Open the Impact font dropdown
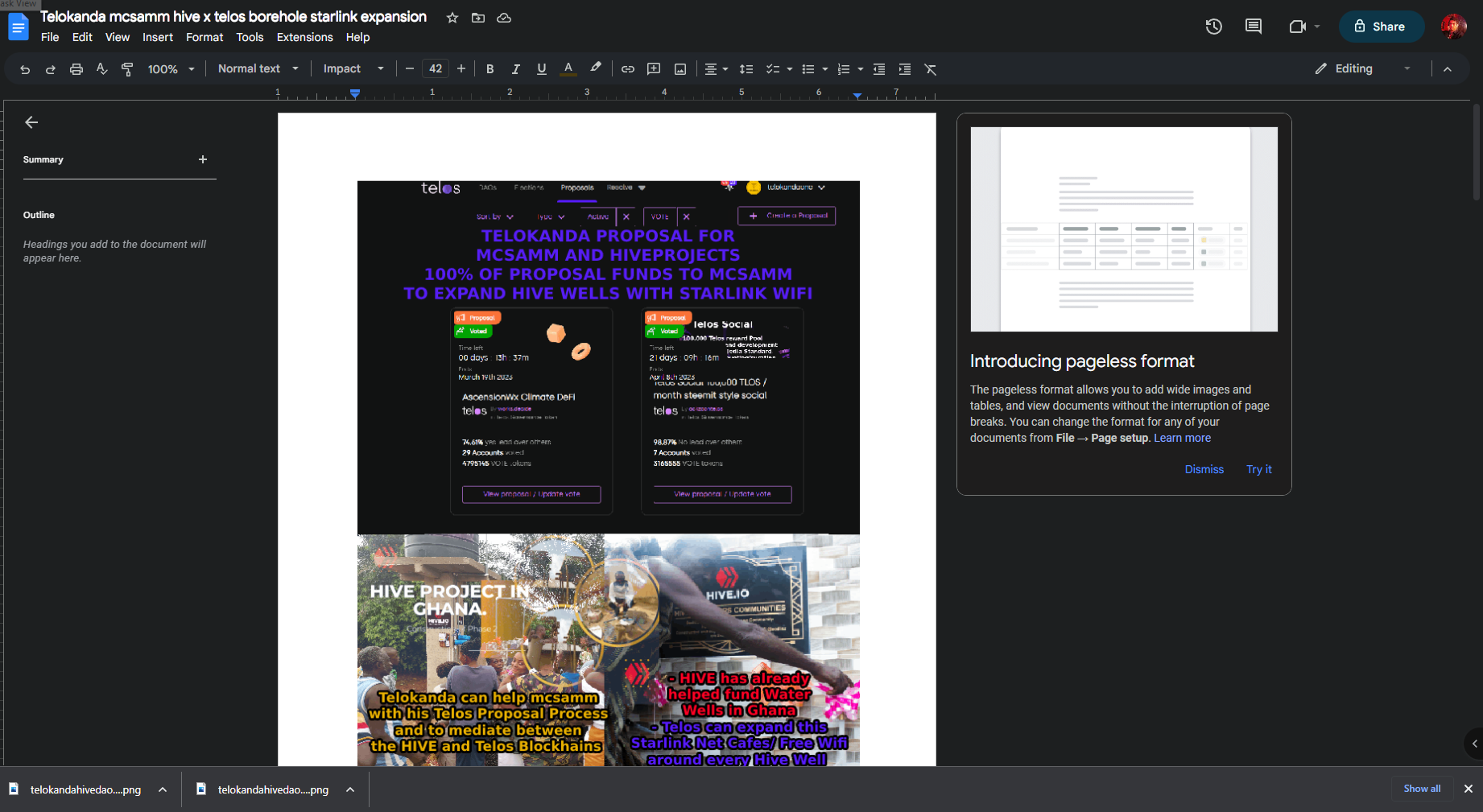The width and height of the screenshot is (1483, 812). coord(353,69)
